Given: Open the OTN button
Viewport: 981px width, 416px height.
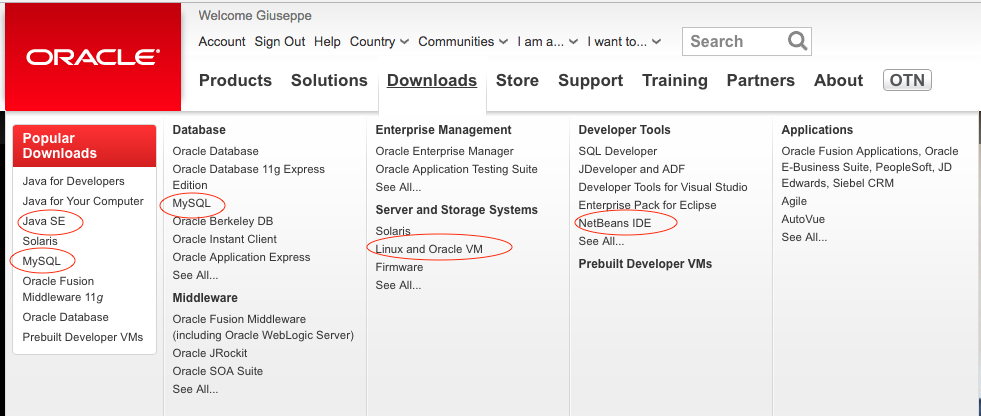Looking at the screenshot, I should [907, 80].
